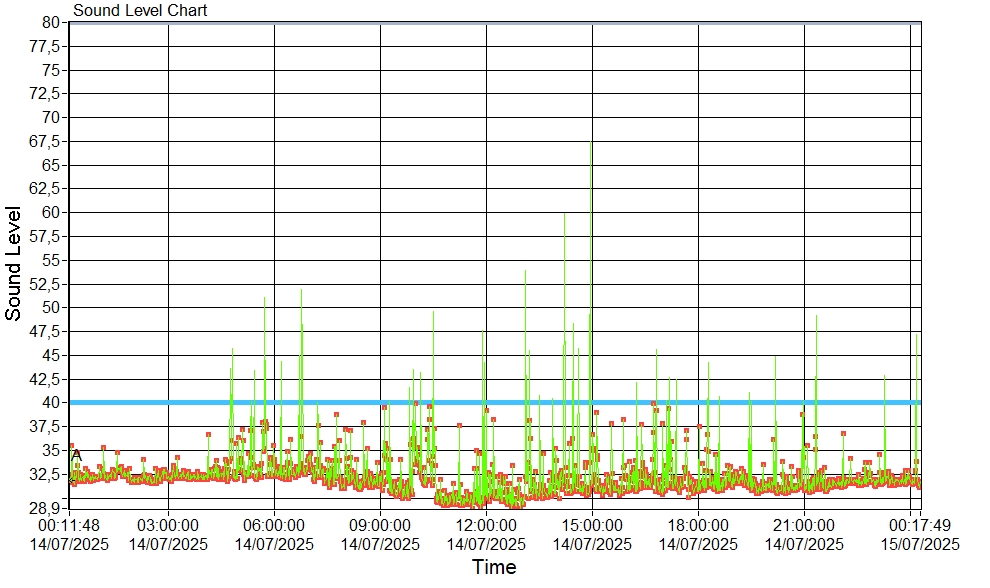This screenshot has width=990, height=588.
Task: Select the 06:00:00 time axis label
Action: tap(274, 524)
